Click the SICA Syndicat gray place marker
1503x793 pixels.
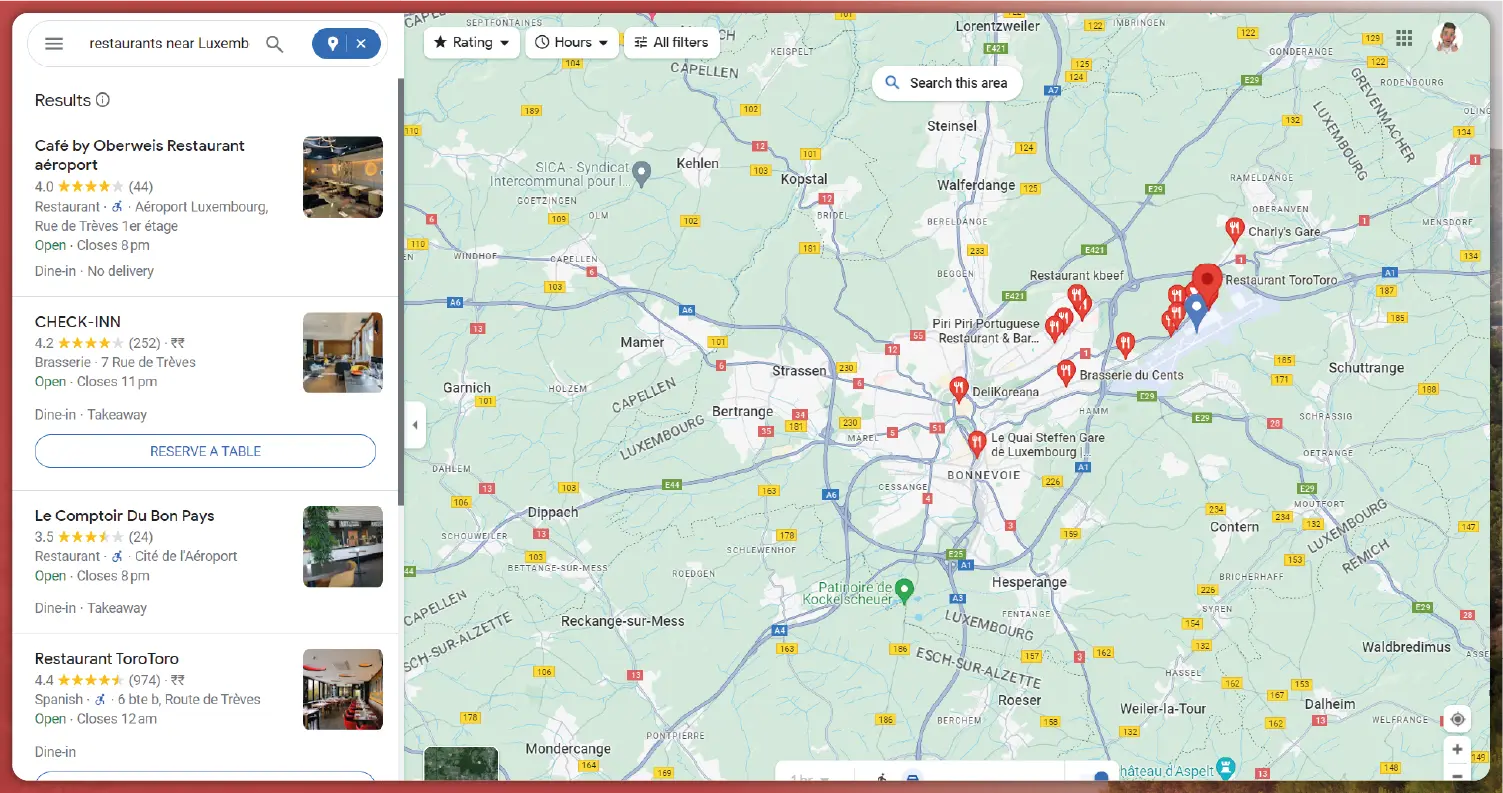pyautogui.click(x=643, y=174)
